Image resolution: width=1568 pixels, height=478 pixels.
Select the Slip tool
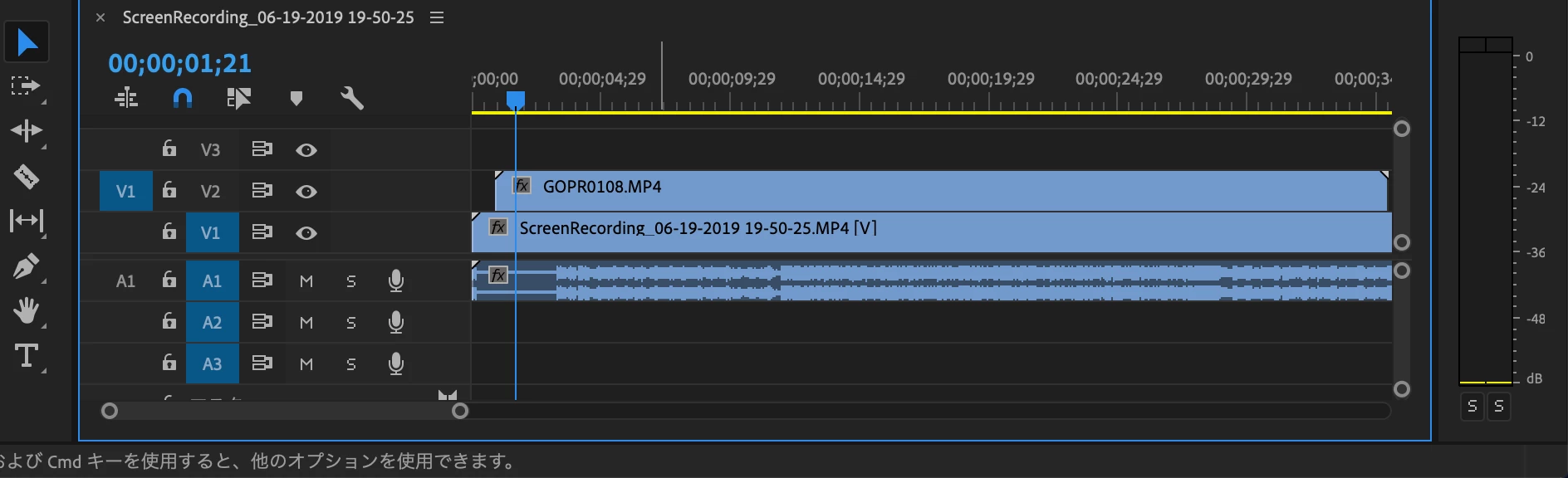pos(26,221)
